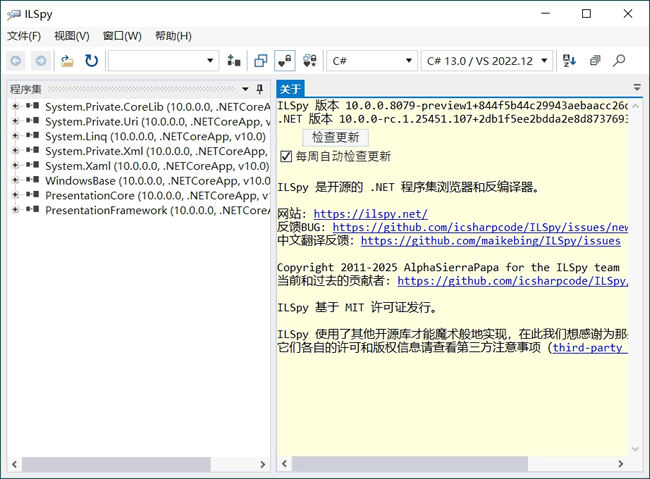The image size is (650, 479).
Task: Expand the PresentationFramework node
Action: click(x=15, y=209)
